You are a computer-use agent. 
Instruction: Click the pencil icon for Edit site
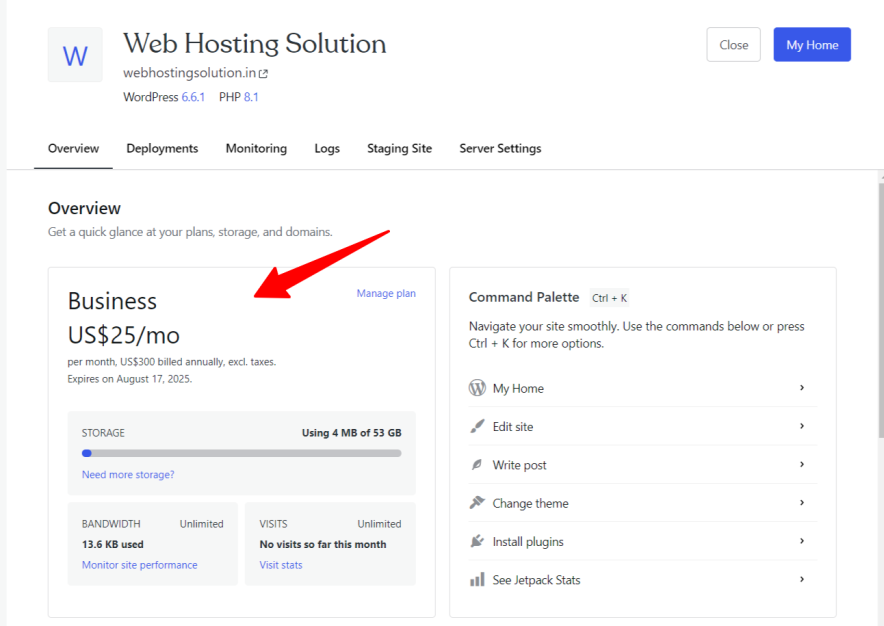(x=477, y=426)
